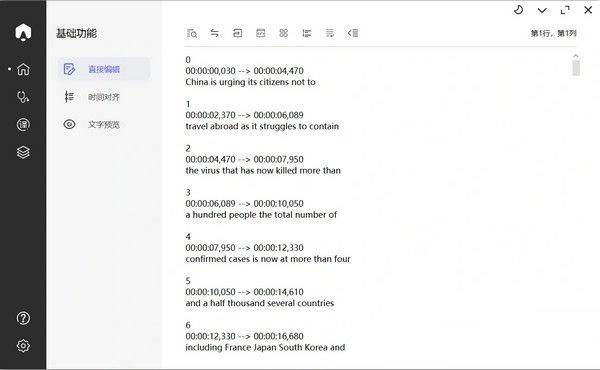Image resolution: width=600 pixels, height=370 pixels.
Task: Click the collapse panel toolbar icon
Action: click(353, 33)
